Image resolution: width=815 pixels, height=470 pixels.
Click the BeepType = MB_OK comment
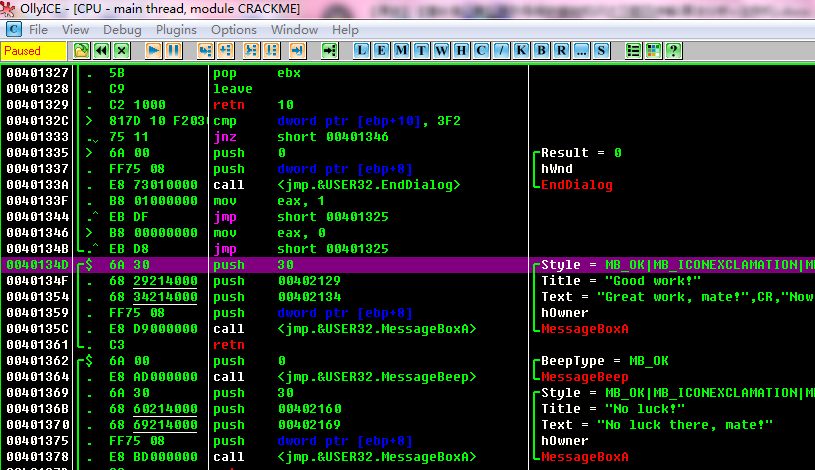coord(605,361)
